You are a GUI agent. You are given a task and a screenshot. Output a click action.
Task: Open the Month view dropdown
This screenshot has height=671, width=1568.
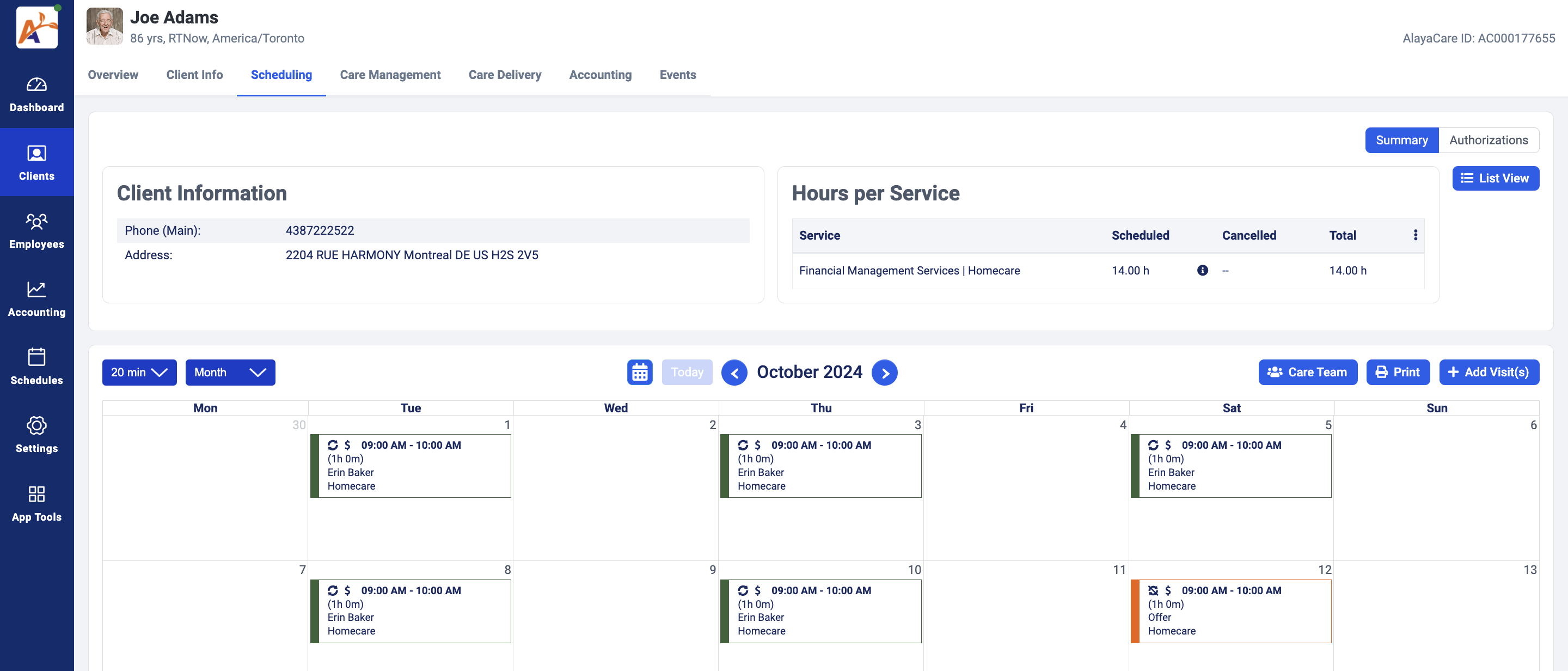click(x=230, y=372)
